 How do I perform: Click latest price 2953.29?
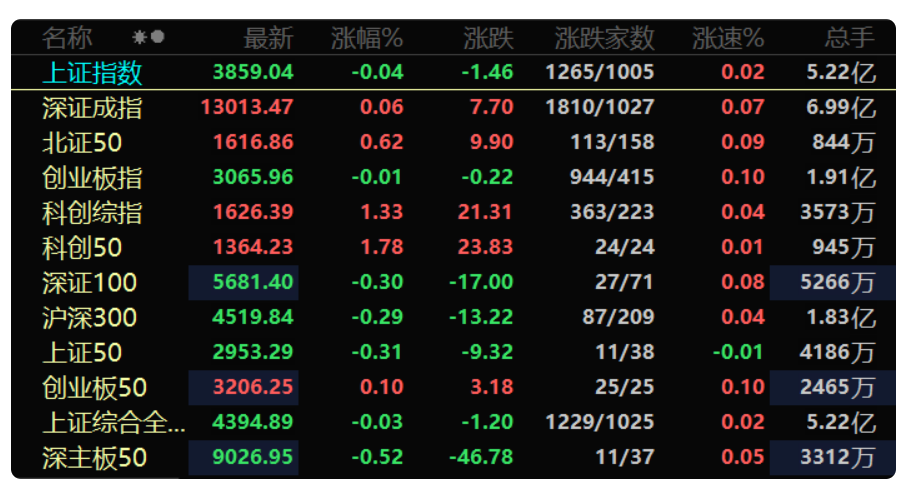click(253, 352)
